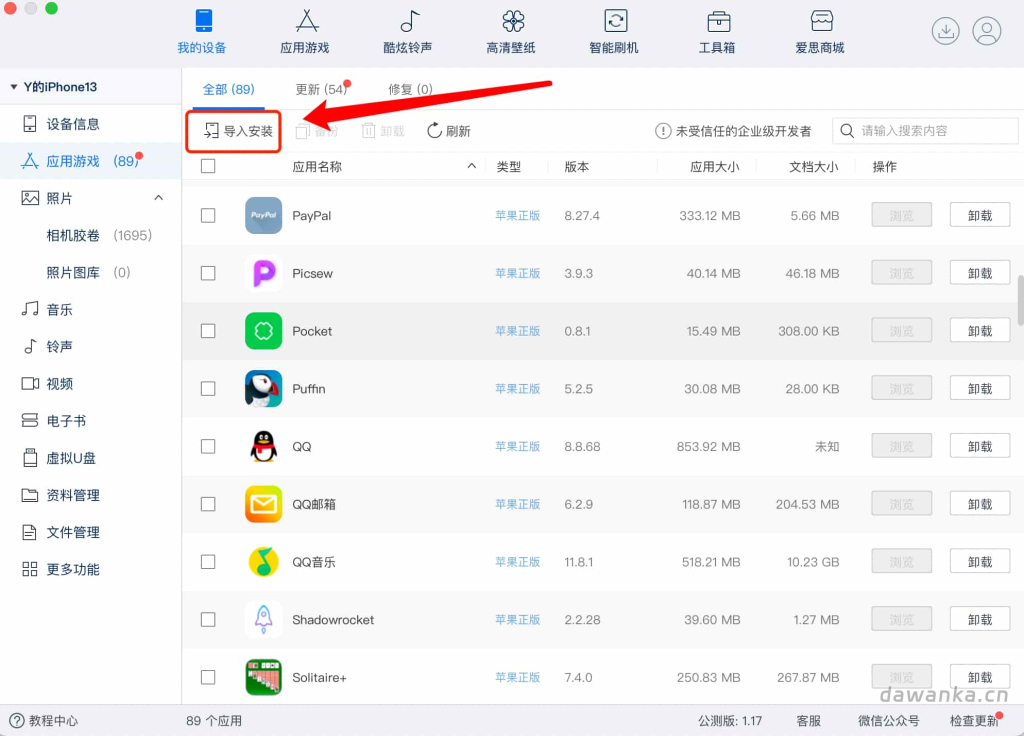Uninstall Shadowrocket with 卸载 button

(x=980, y=620)
